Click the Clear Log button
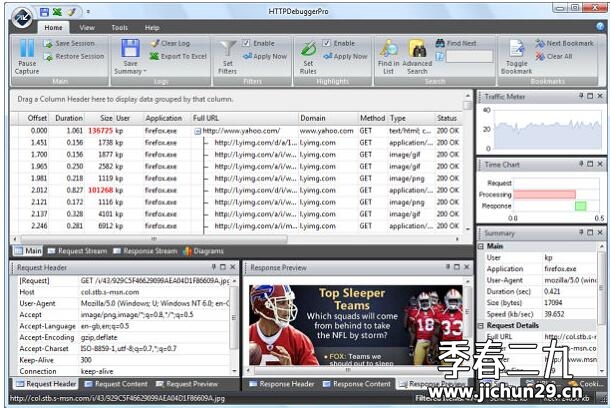 pos(171,43)
